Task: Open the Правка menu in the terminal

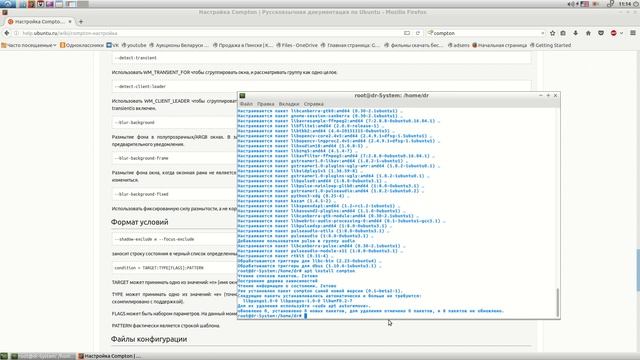Action: pos(266,104)
